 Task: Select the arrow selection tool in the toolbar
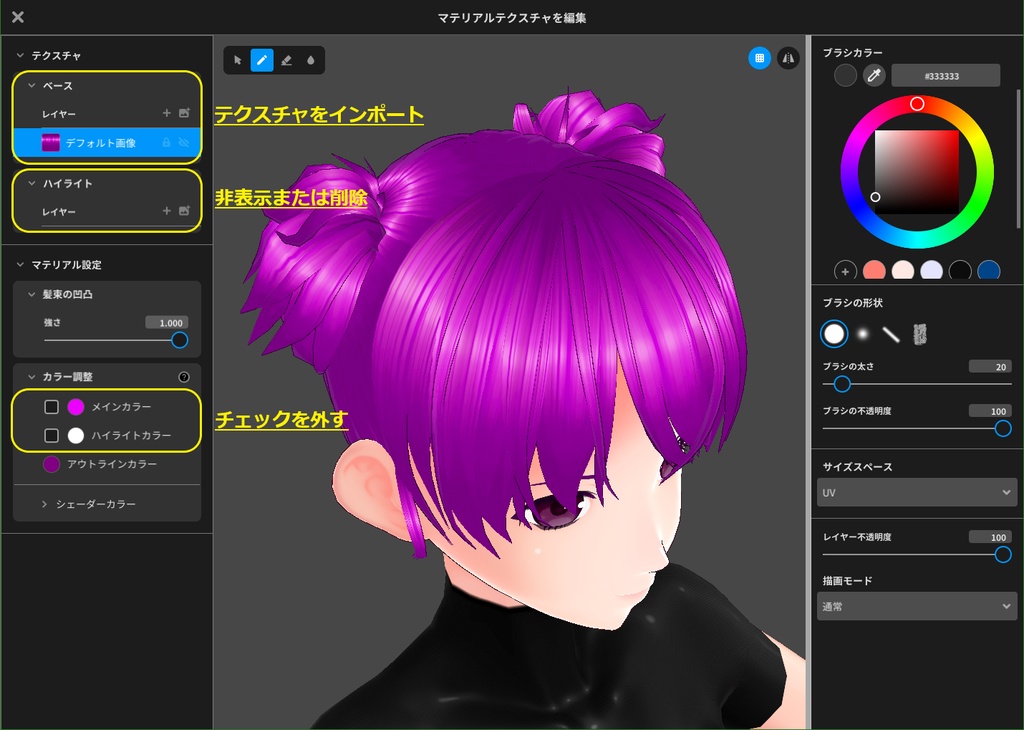237,60
